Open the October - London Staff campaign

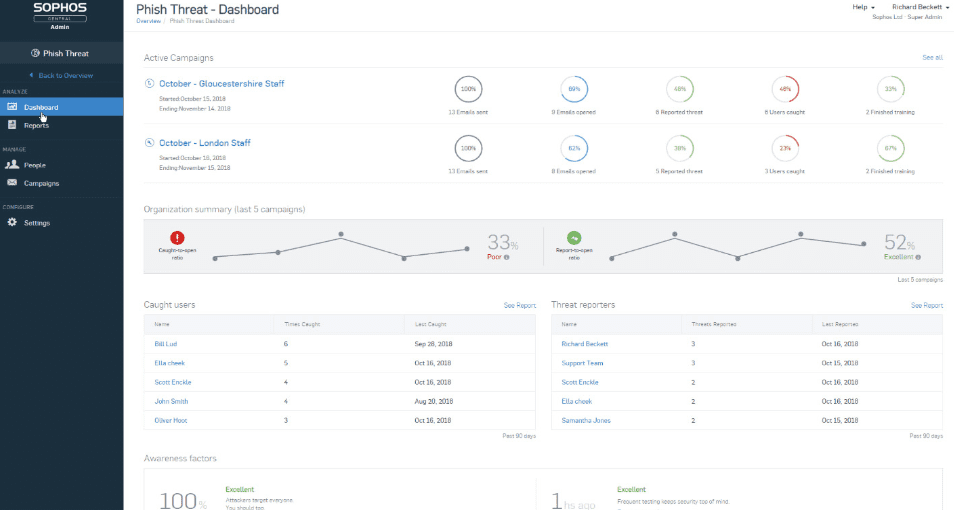[204, 143]
